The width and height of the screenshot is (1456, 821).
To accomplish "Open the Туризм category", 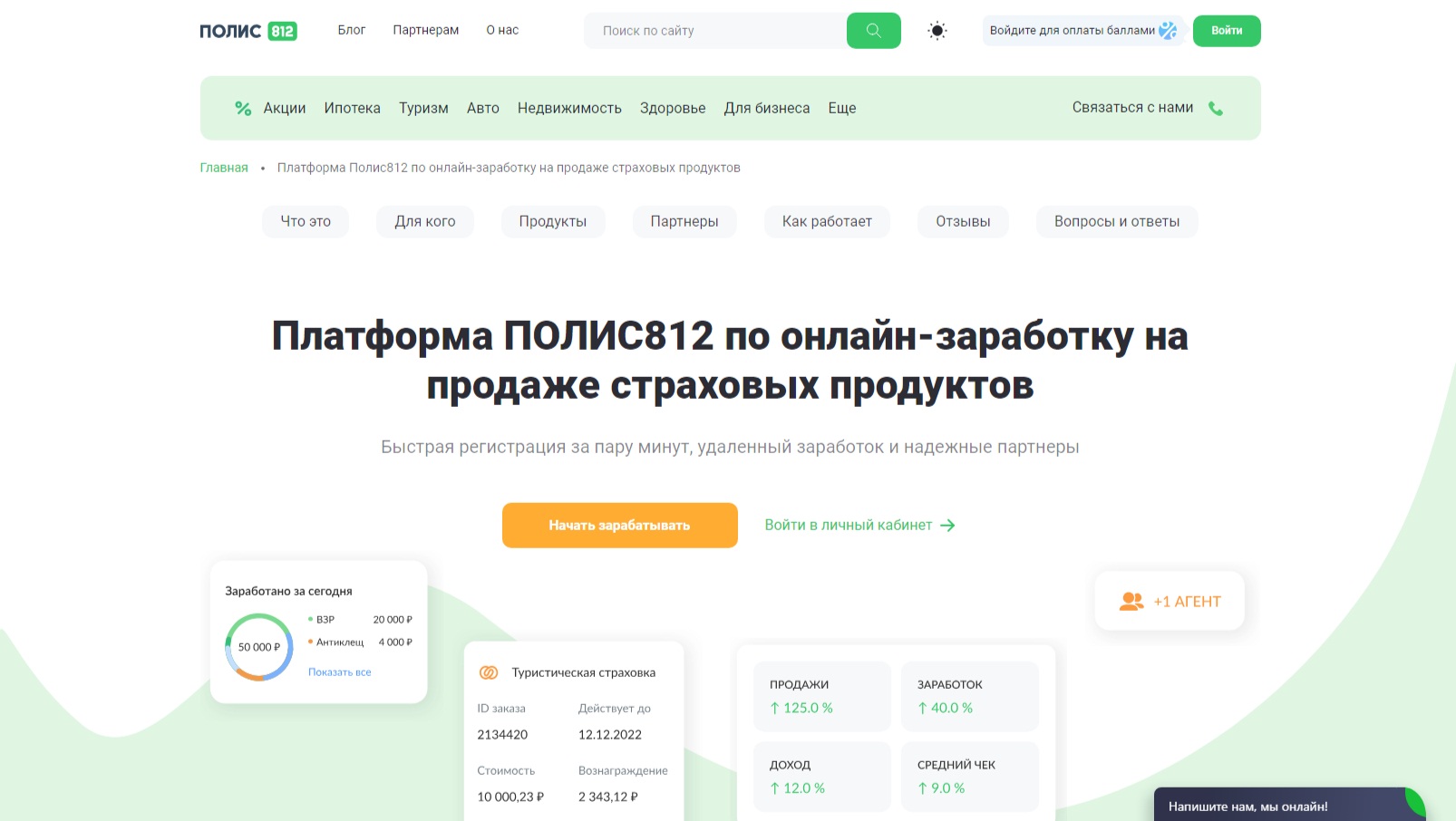I will 423,108.
